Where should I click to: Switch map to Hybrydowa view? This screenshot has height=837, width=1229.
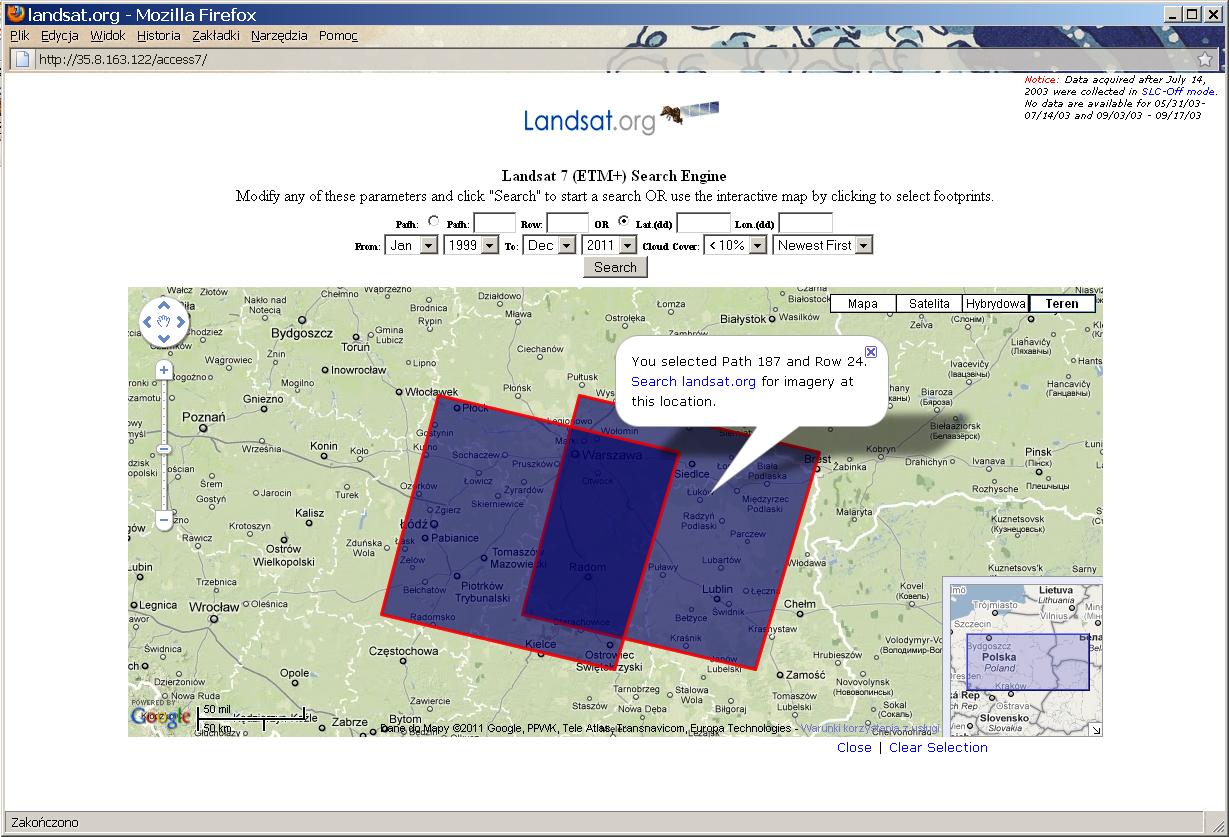pos(995,304)
